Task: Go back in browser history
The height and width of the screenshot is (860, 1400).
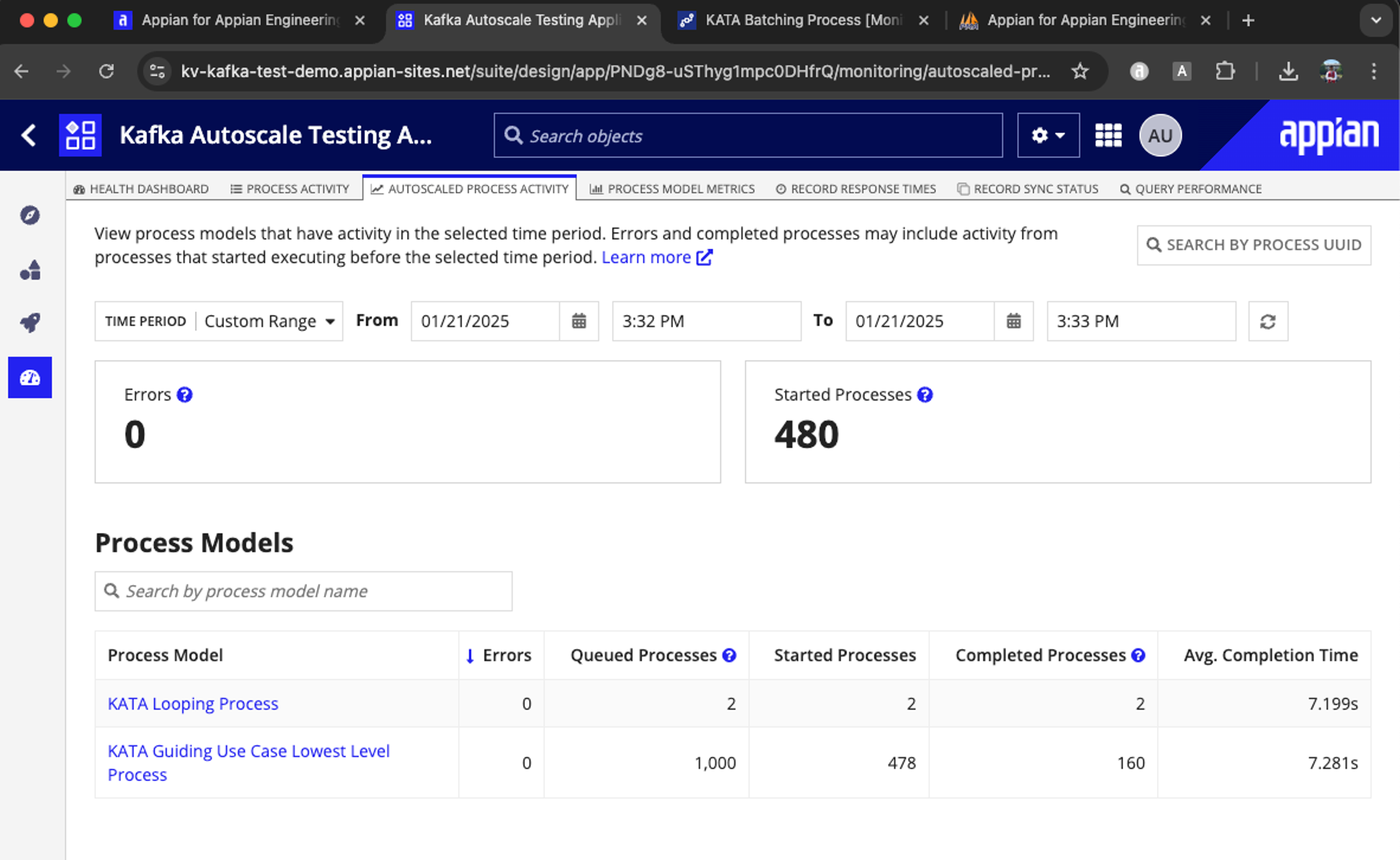Action: tap(22, 71)
